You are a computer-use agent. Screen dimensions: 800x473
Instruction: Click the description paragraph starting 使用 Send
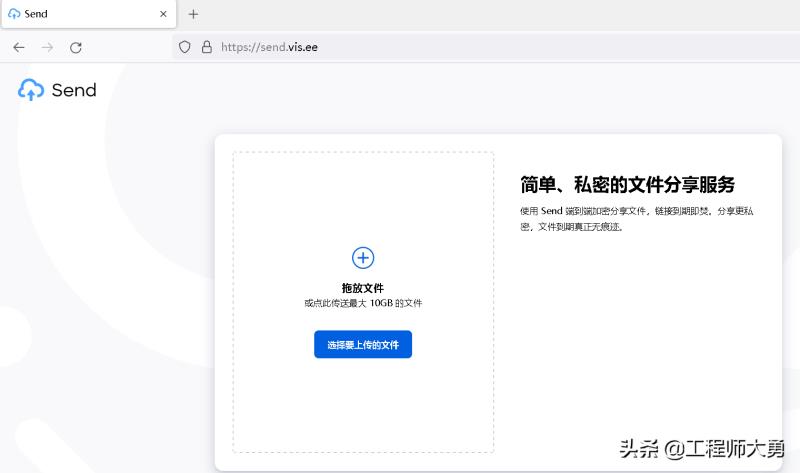tap(637, 218)
